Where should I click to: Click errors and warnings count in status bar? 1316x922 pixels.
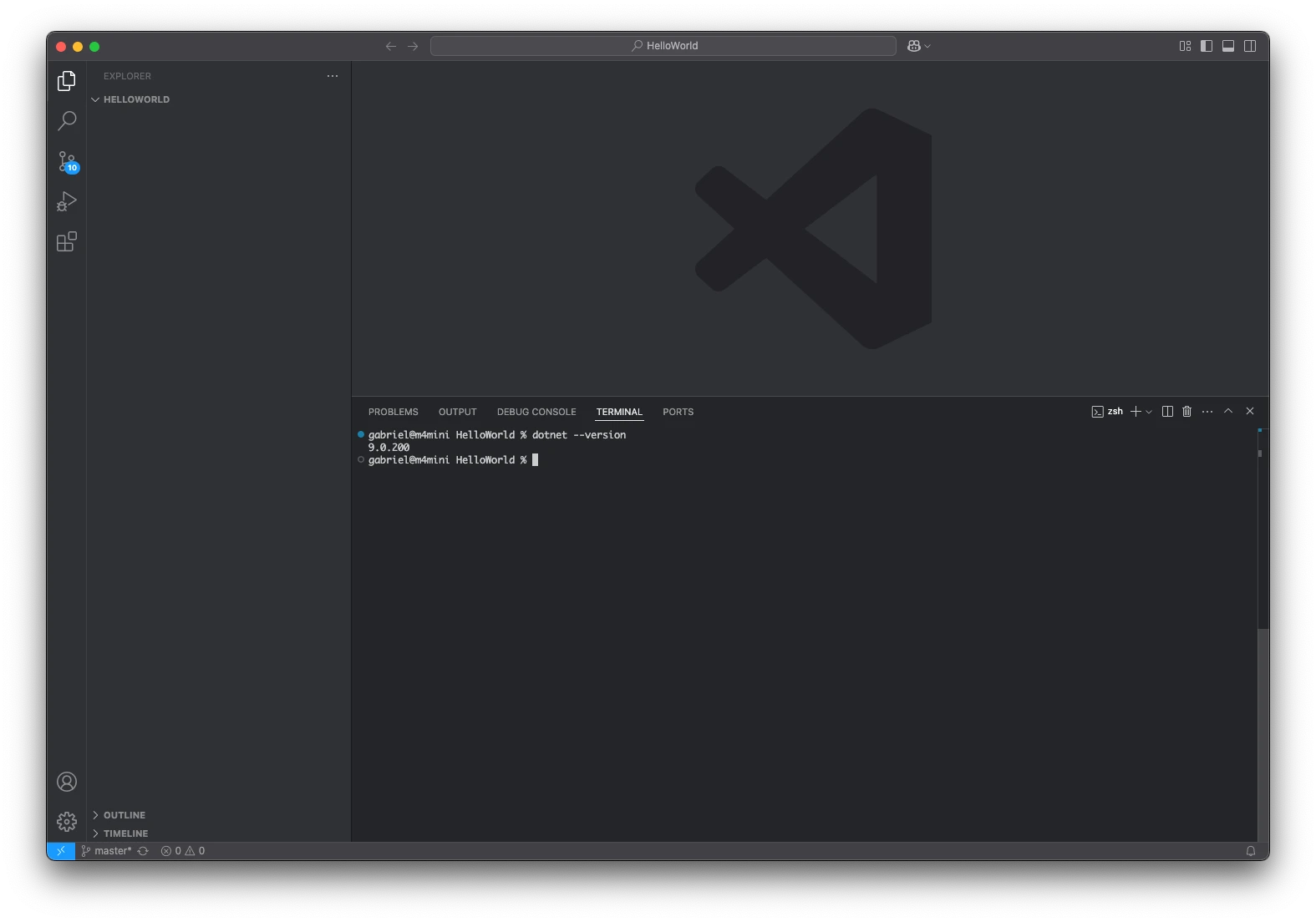tap(183, 851)
